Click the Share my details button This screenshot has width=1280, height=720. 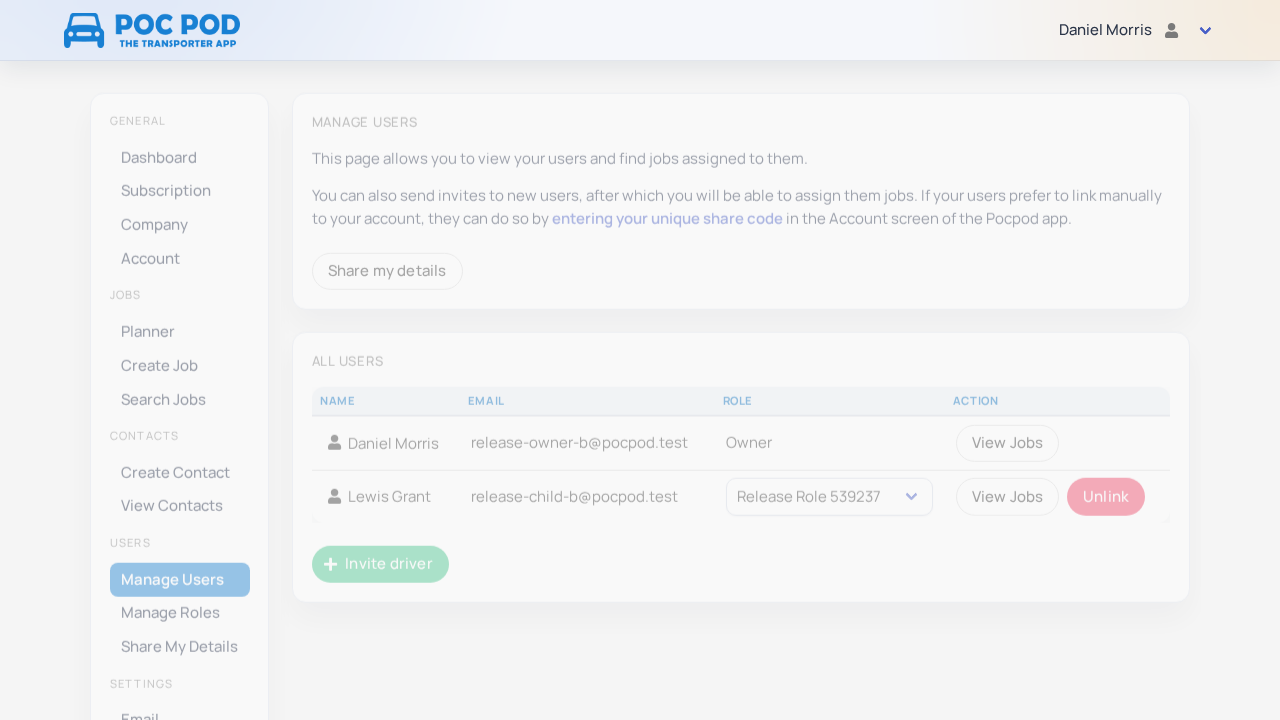(387, 271)
